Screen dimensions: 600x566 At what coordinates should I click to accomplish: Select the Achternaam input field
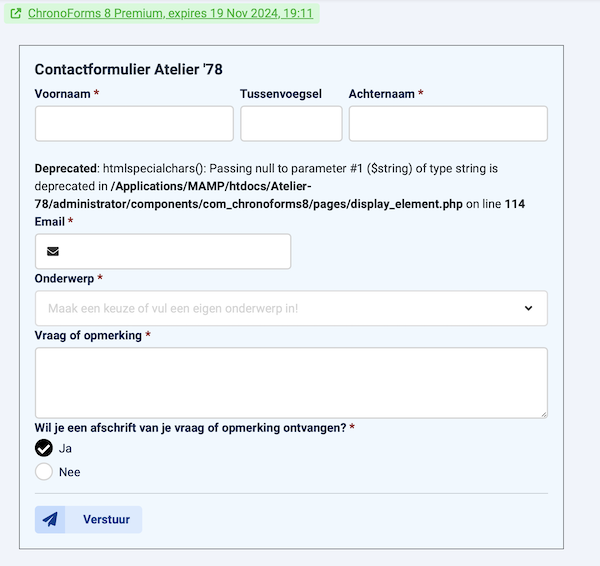(448, 124)
